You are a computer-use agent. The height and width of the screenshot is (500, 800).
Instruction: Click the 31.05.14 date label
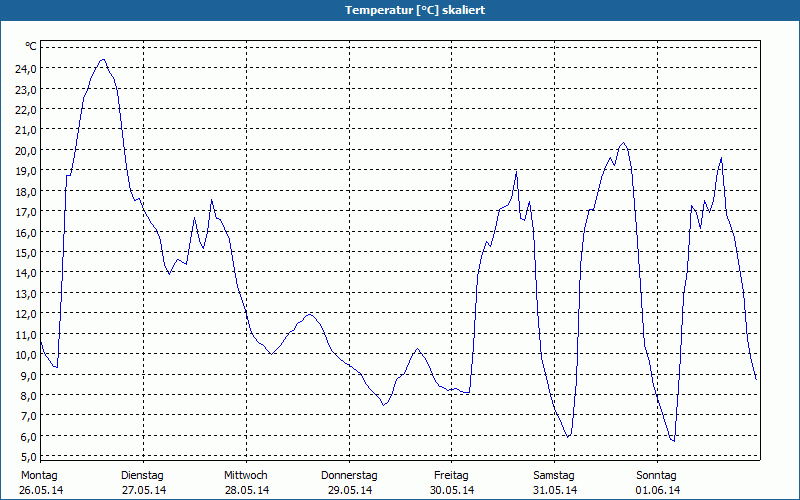click(555, 490)
